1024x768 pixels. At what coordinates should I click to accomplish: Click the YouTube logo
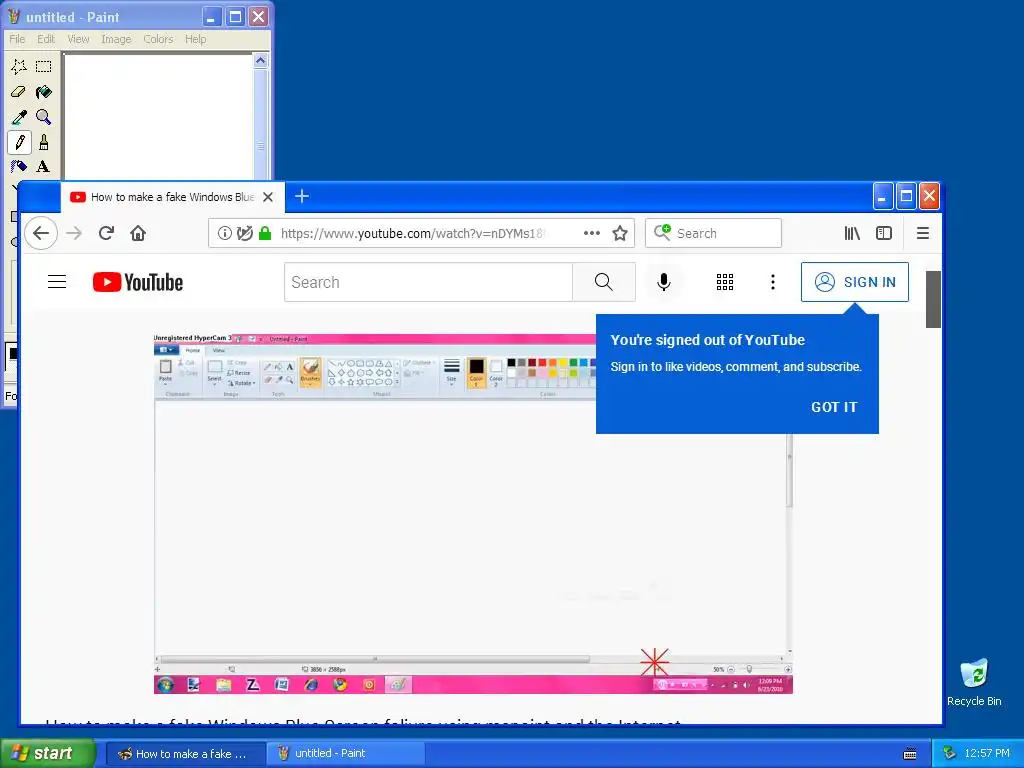pyautogui.click(x=138, y=282)
